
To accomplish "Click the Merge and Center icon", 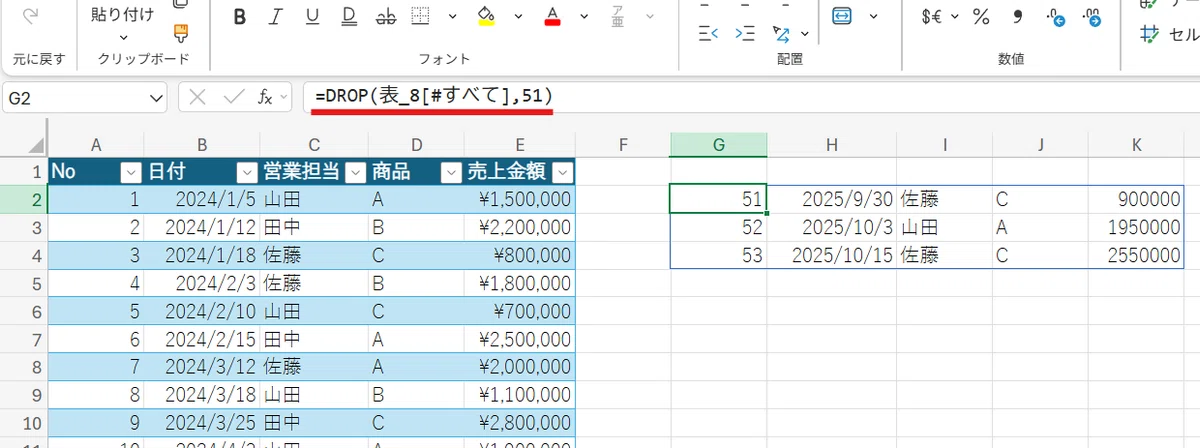I will point(842,16).
